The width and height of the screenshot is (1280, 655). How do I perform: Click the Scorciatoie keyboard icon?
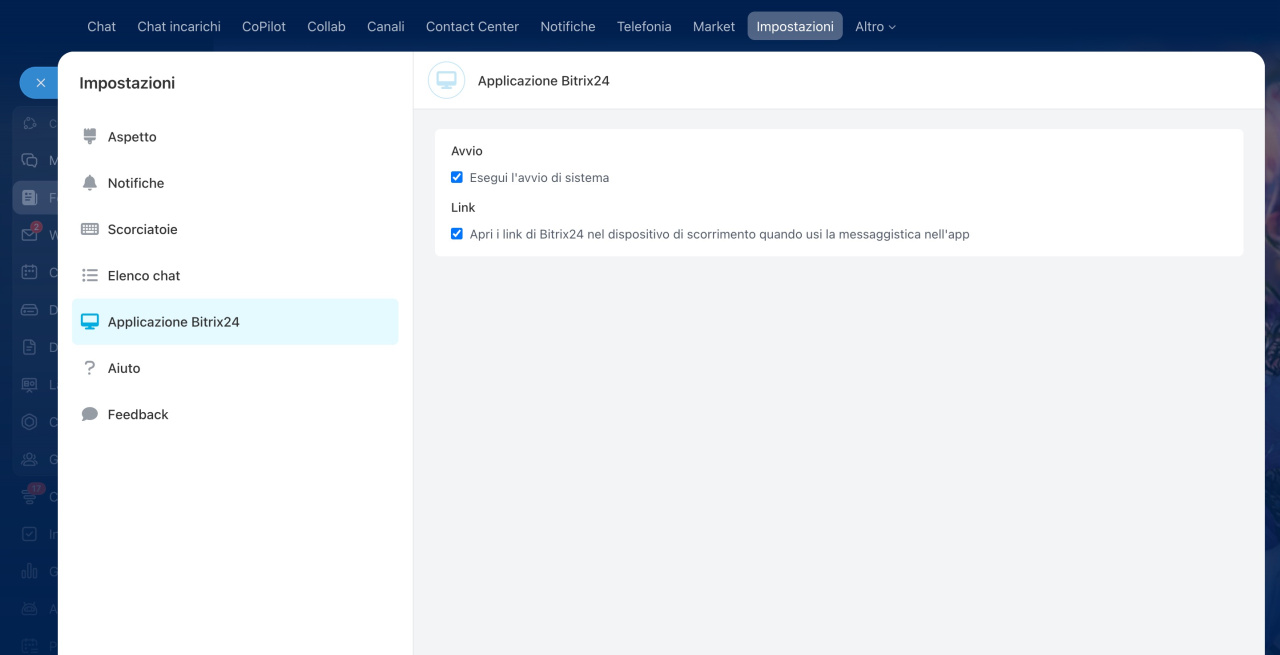click(90, 229)
